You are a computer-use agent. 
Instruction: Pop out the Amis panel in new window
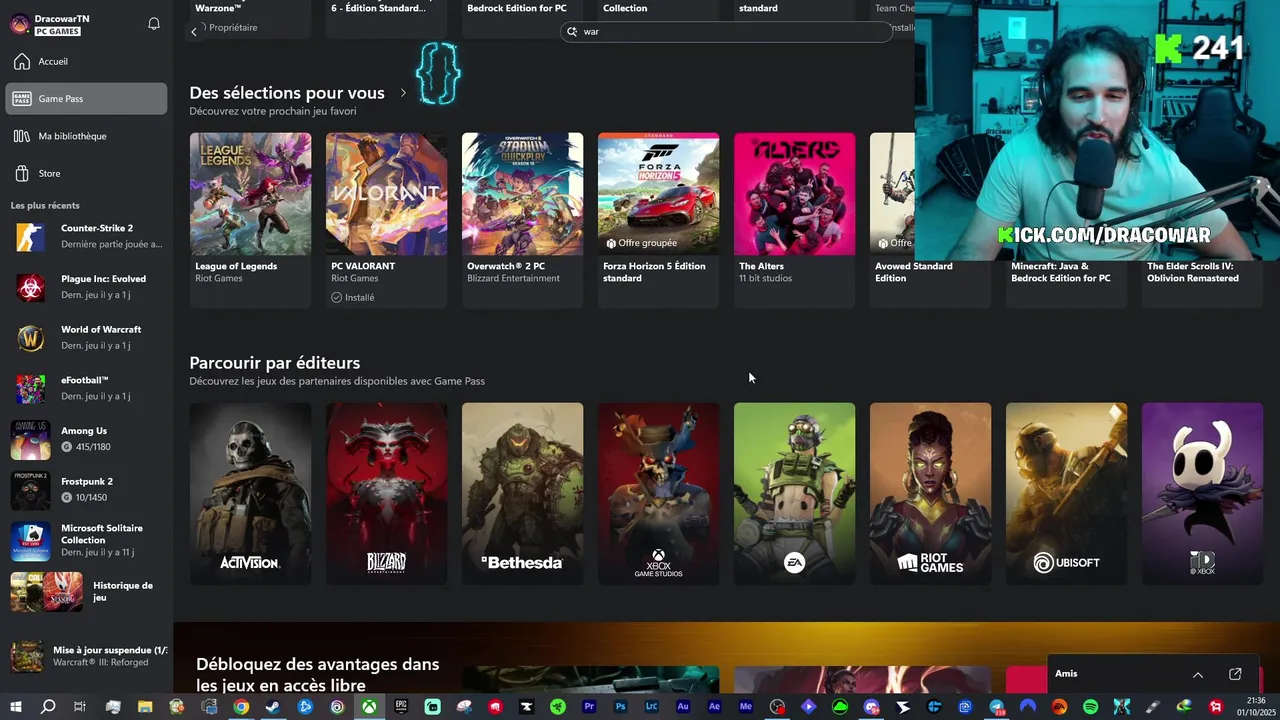coord(1235,674)
